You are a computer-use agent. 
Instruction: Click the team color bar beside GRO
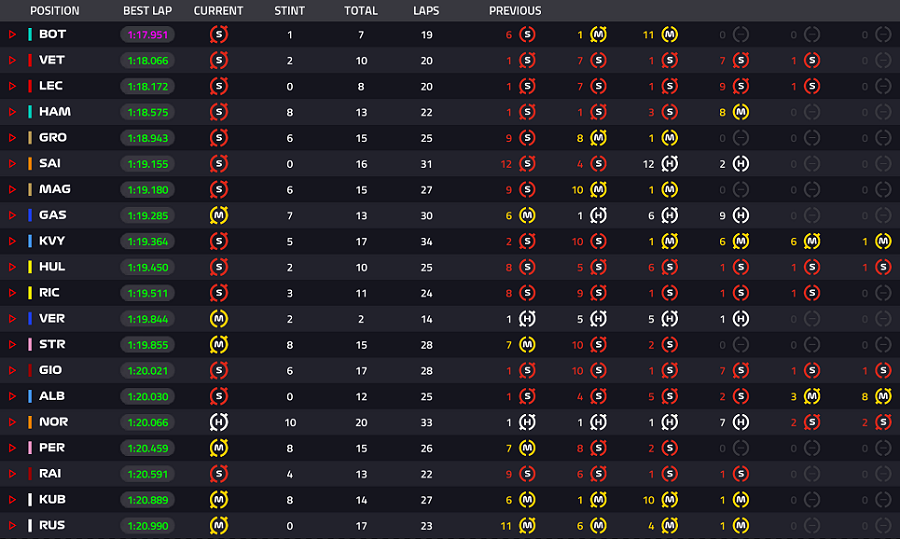click(x=30, y=138)
